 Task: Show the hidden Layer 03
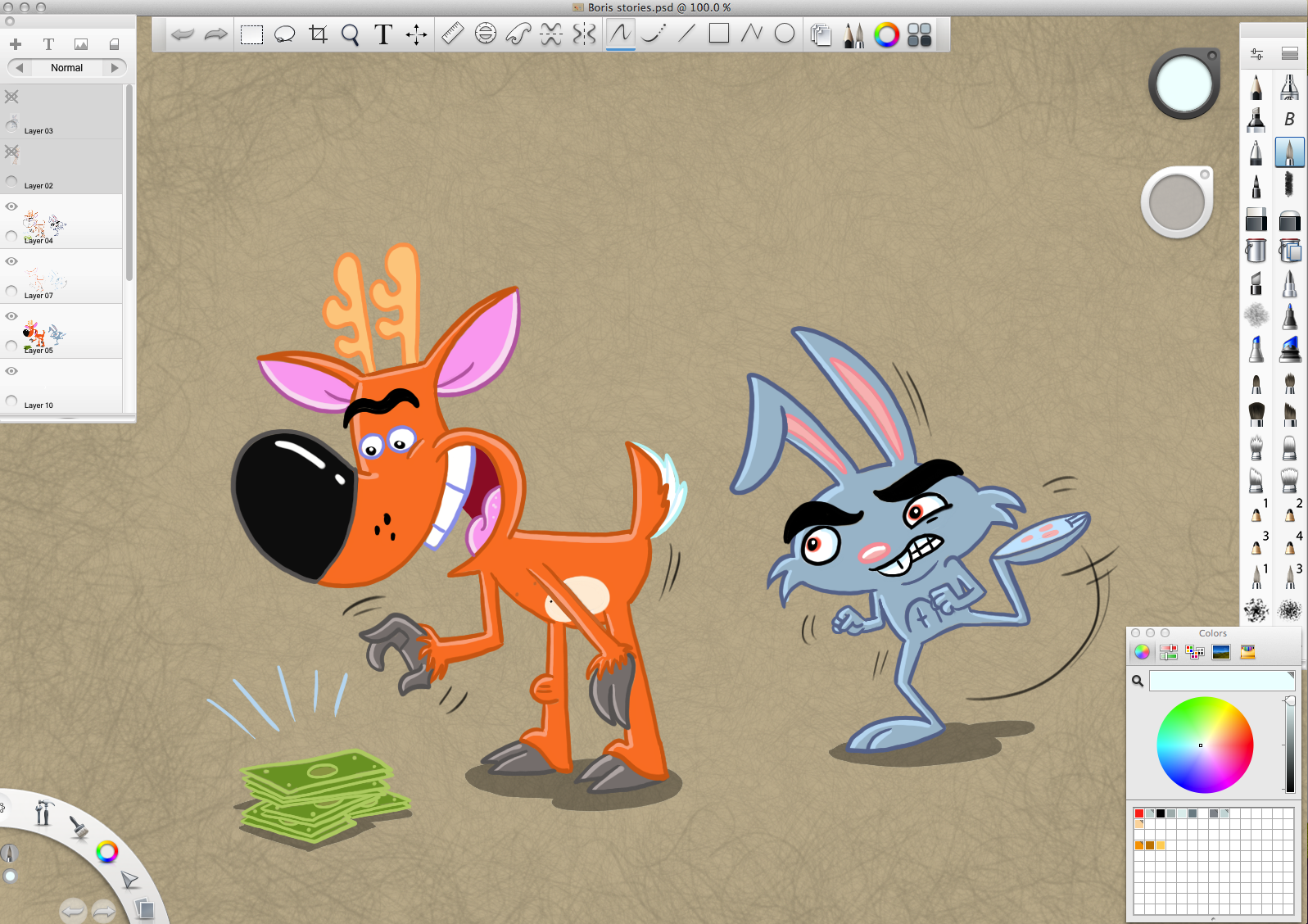(x=11, y=97)
